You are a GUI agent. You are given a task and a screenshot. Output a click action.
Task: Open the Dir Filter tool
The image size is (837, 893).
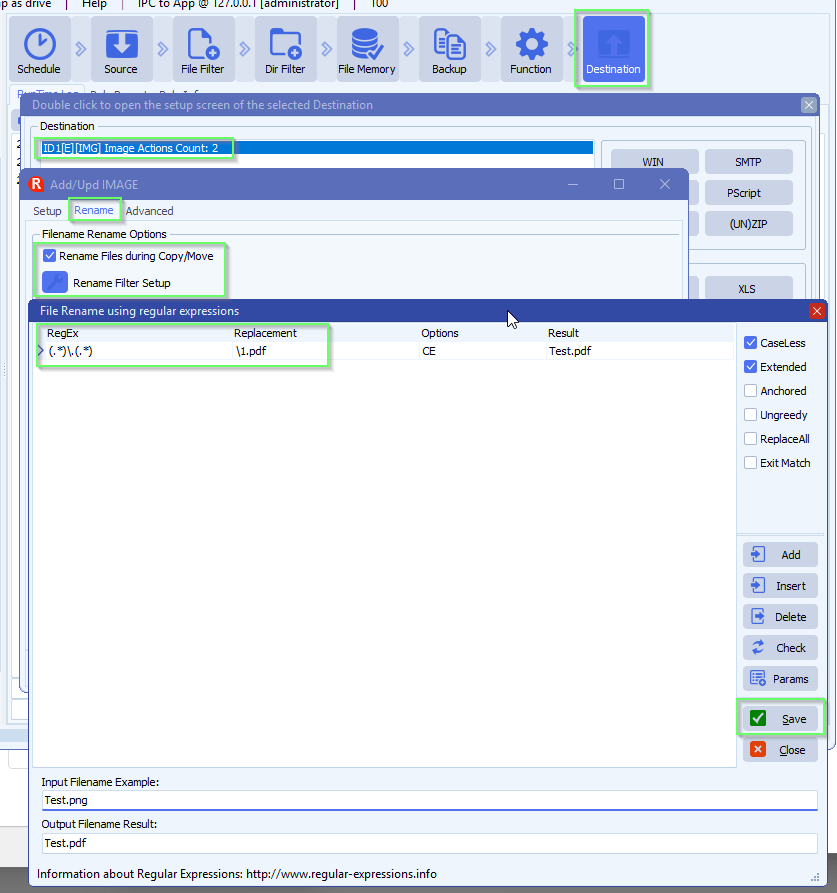pos(285,48)
